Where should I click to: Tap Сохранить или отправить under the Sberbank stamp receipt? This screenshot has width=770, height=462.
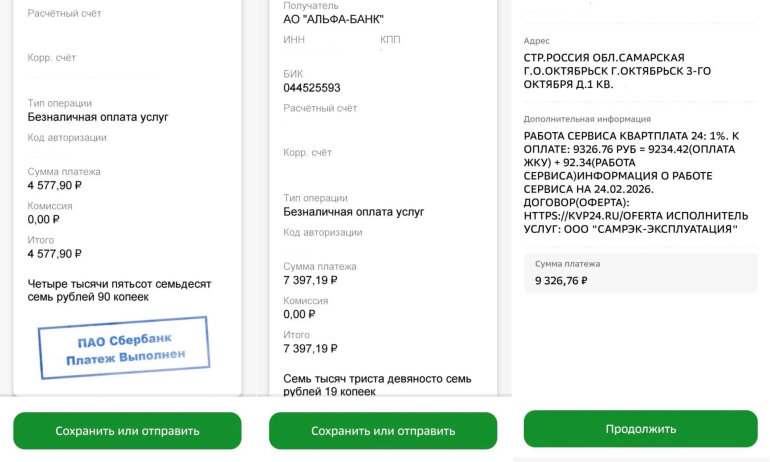(x=127, y=431)
